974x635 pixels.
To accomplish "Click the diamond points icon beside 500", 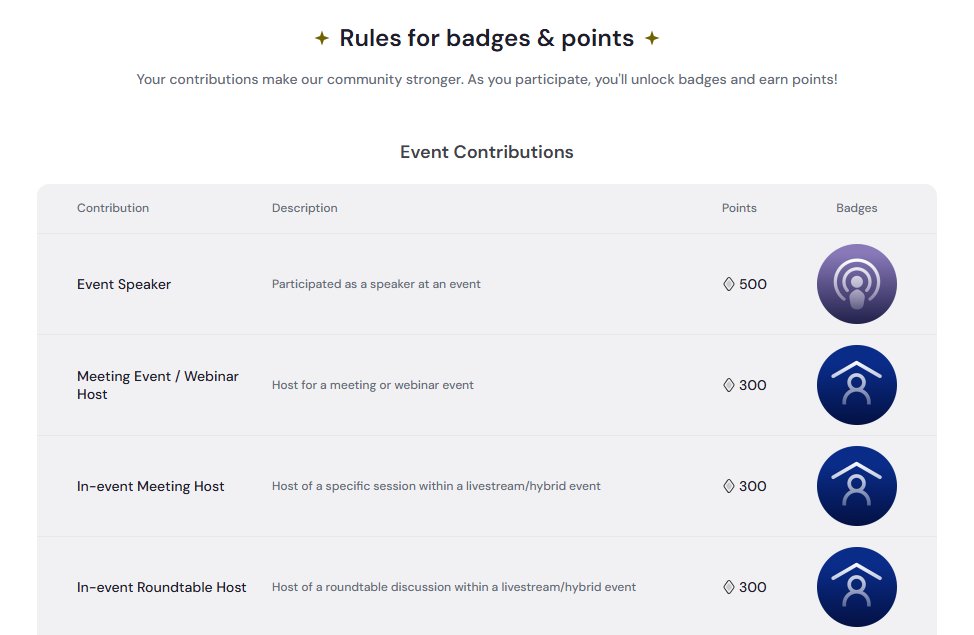I will coord(729,284).
